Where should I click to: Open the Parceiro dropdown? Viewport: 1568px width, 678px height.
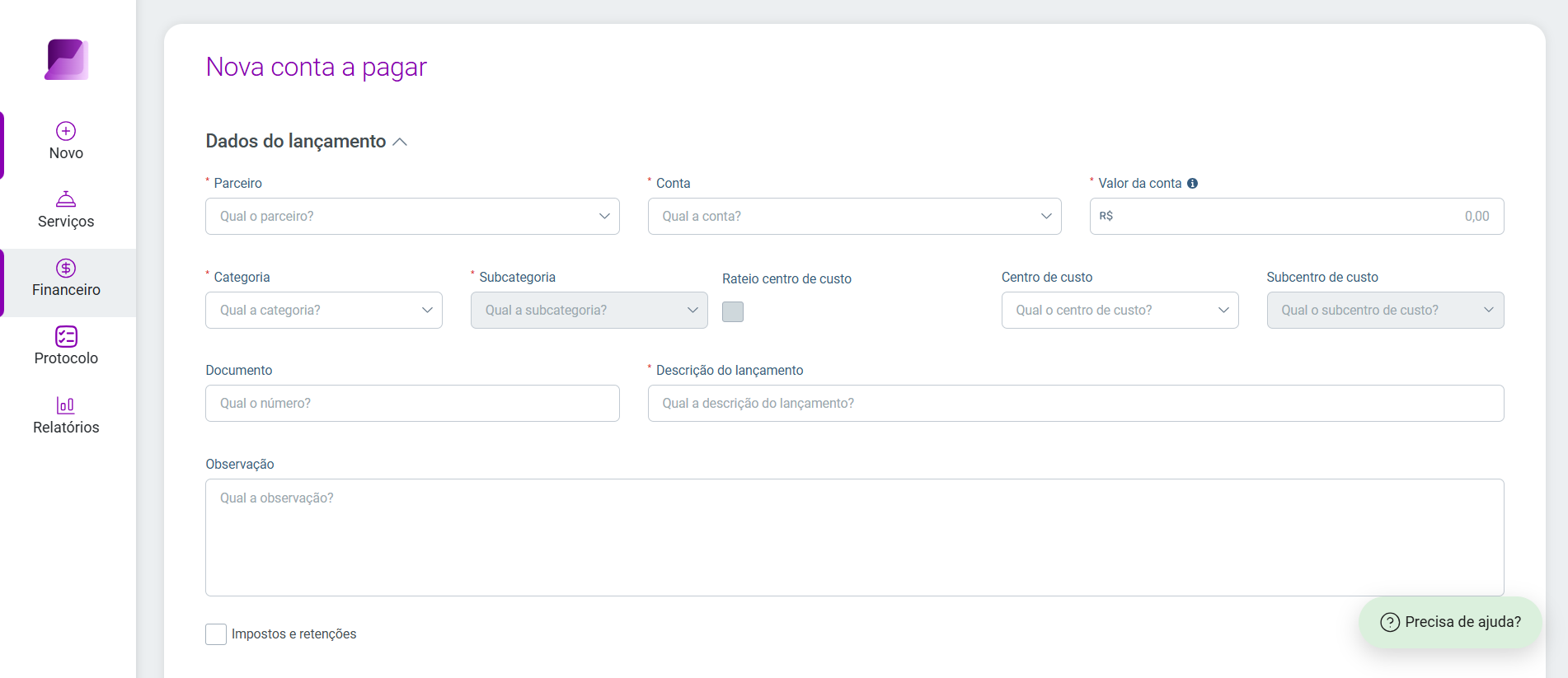(412, 216)
